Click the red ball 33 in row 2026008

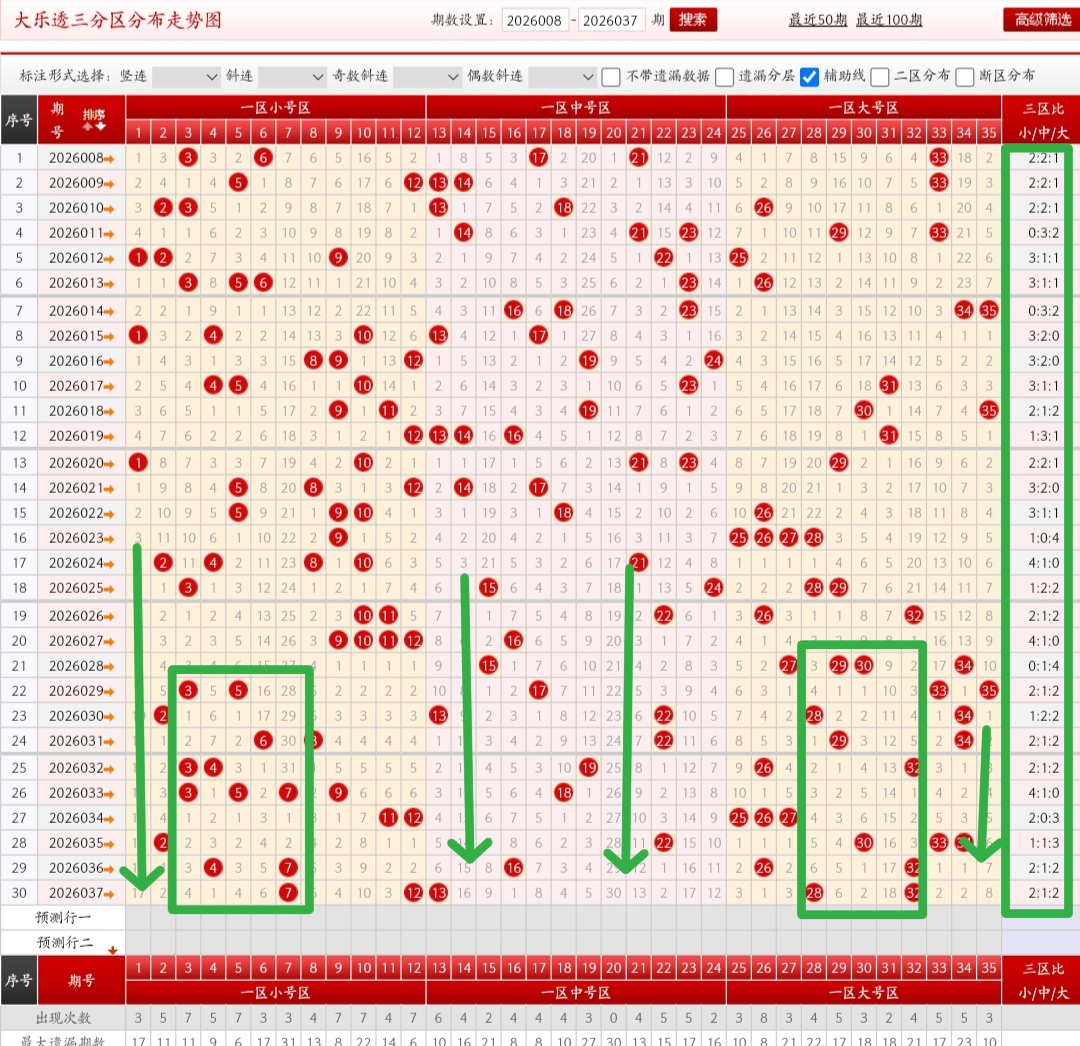click(x=939, y=158)
